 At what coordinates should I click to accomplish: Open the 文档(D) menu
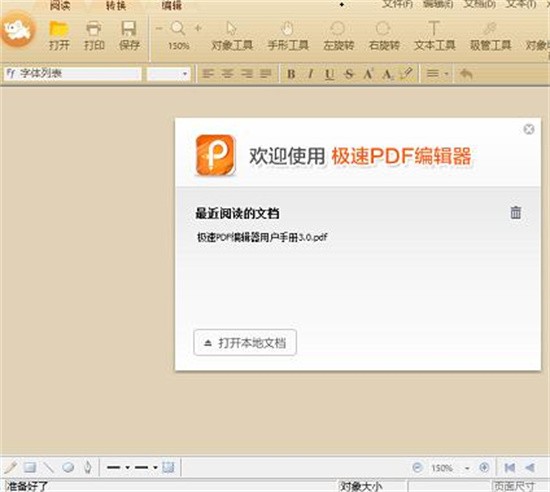click(x=479, y=4)
